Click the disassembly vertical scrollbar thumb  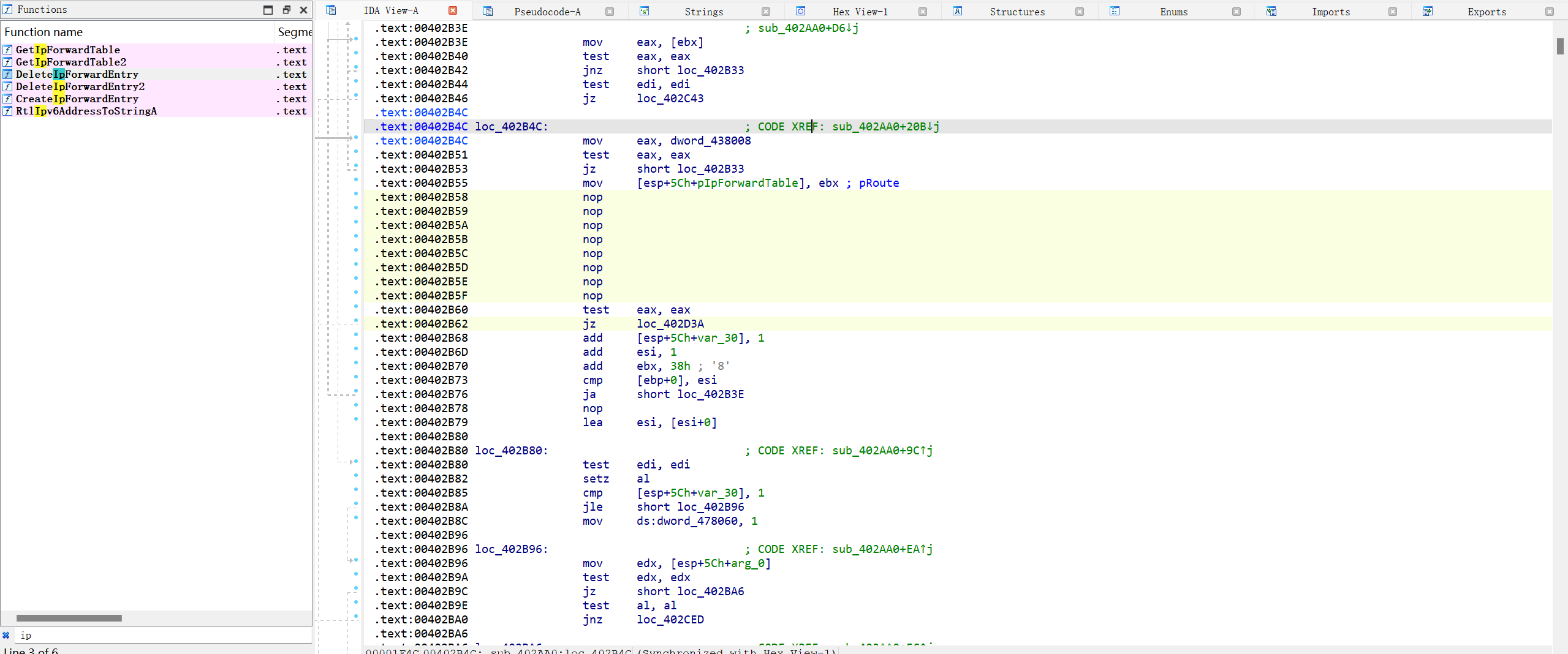(x=1560, y=46)
